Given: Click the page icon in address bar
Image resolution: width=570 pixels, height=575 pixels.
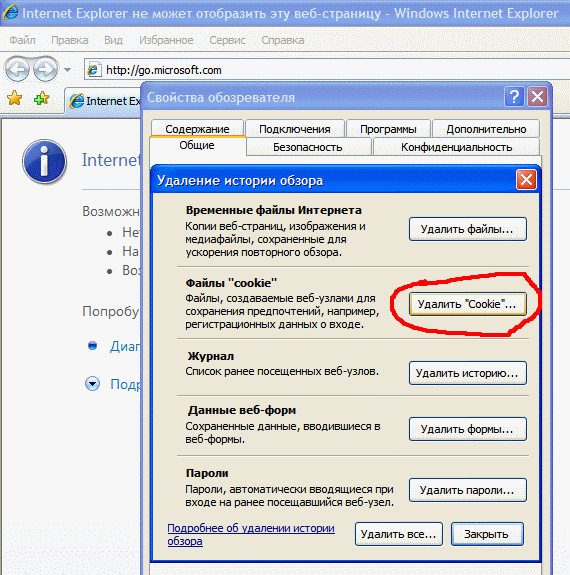Looking at the screenshot, I should pyautogui.click(x=94, y=70).
